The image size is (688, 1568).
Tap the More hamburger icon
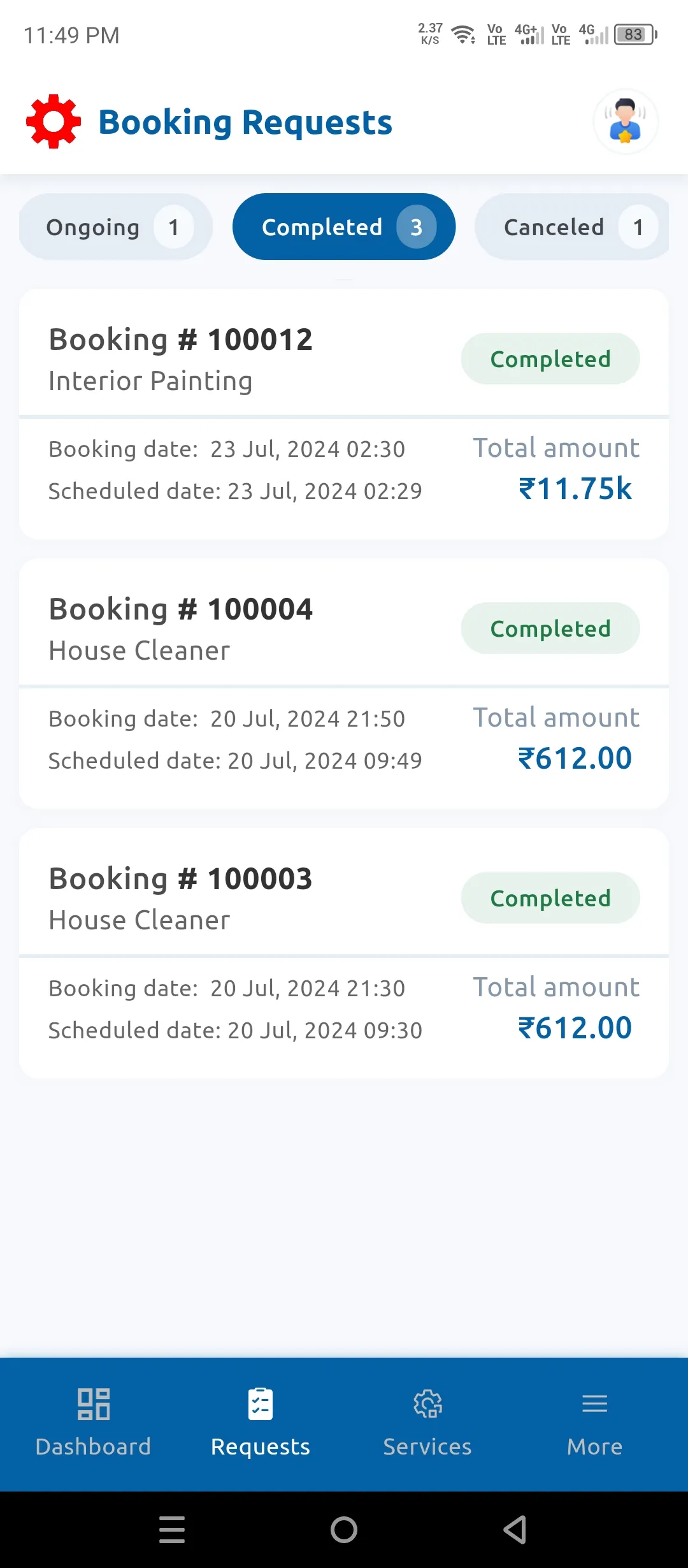(594, 1404)
